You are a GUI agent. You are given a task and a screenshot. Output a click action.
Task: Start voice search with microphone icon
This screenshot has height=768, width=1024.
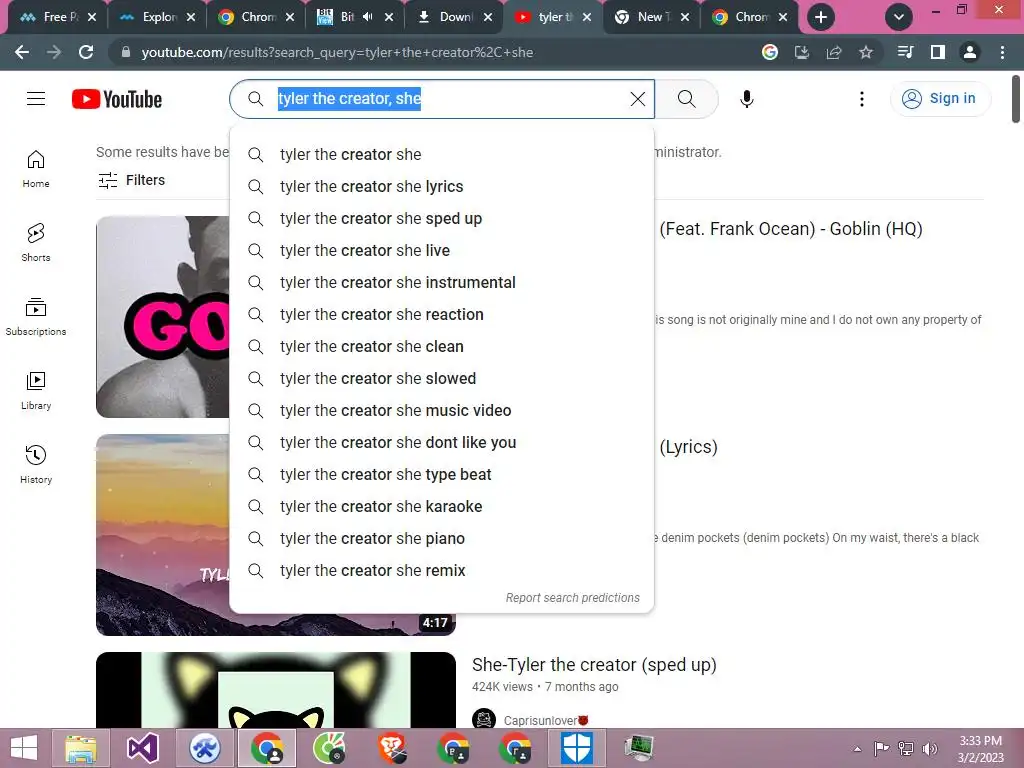746,99
